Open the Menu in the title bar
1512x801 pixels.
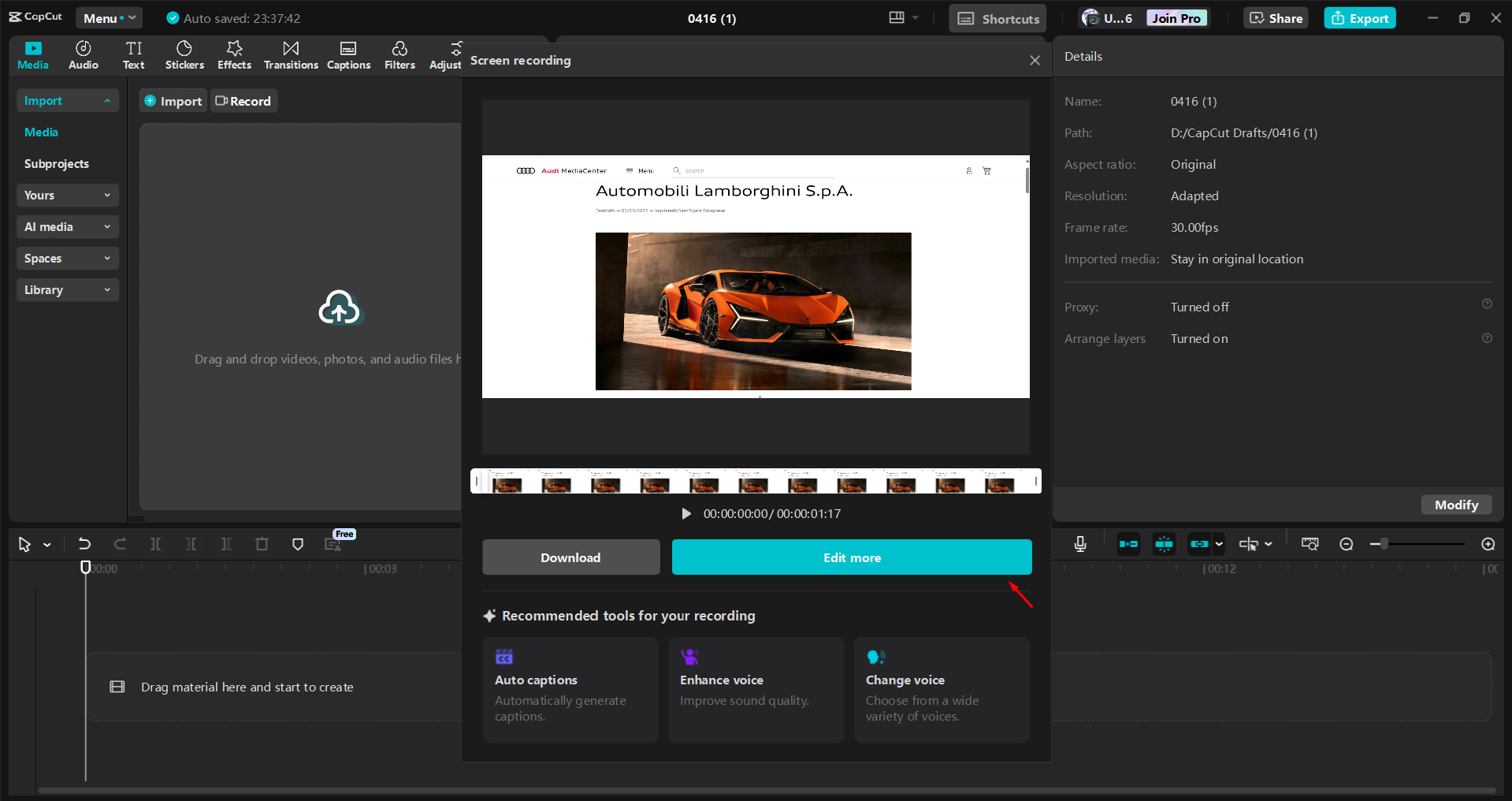tap(109, 18)
